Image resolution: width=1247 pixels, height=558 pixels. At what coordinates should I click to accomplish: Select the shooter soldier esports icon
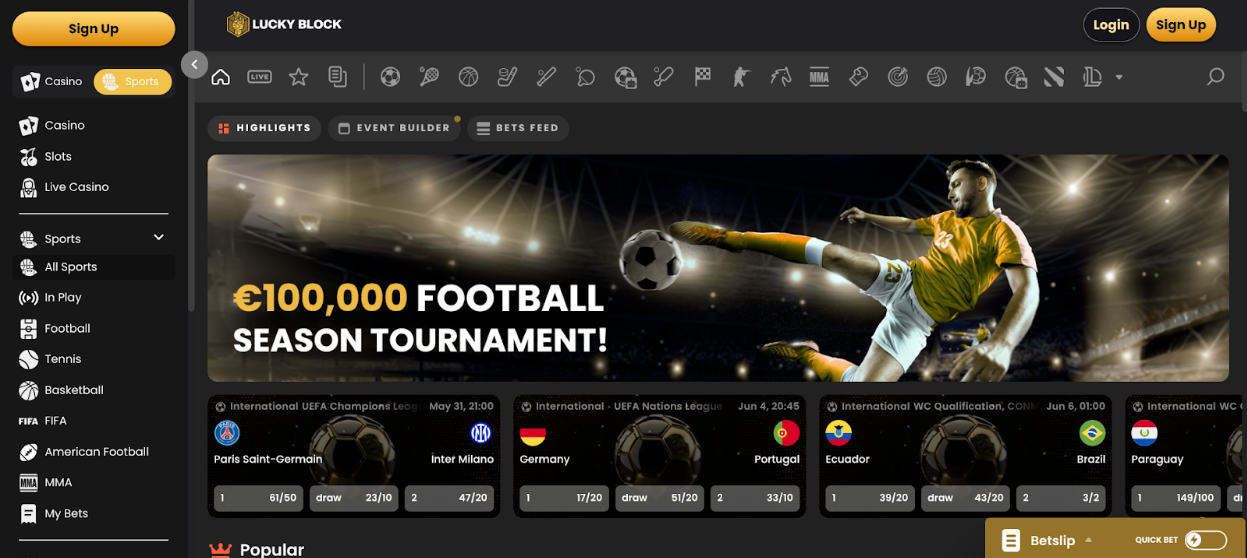[x=741, y=77]
